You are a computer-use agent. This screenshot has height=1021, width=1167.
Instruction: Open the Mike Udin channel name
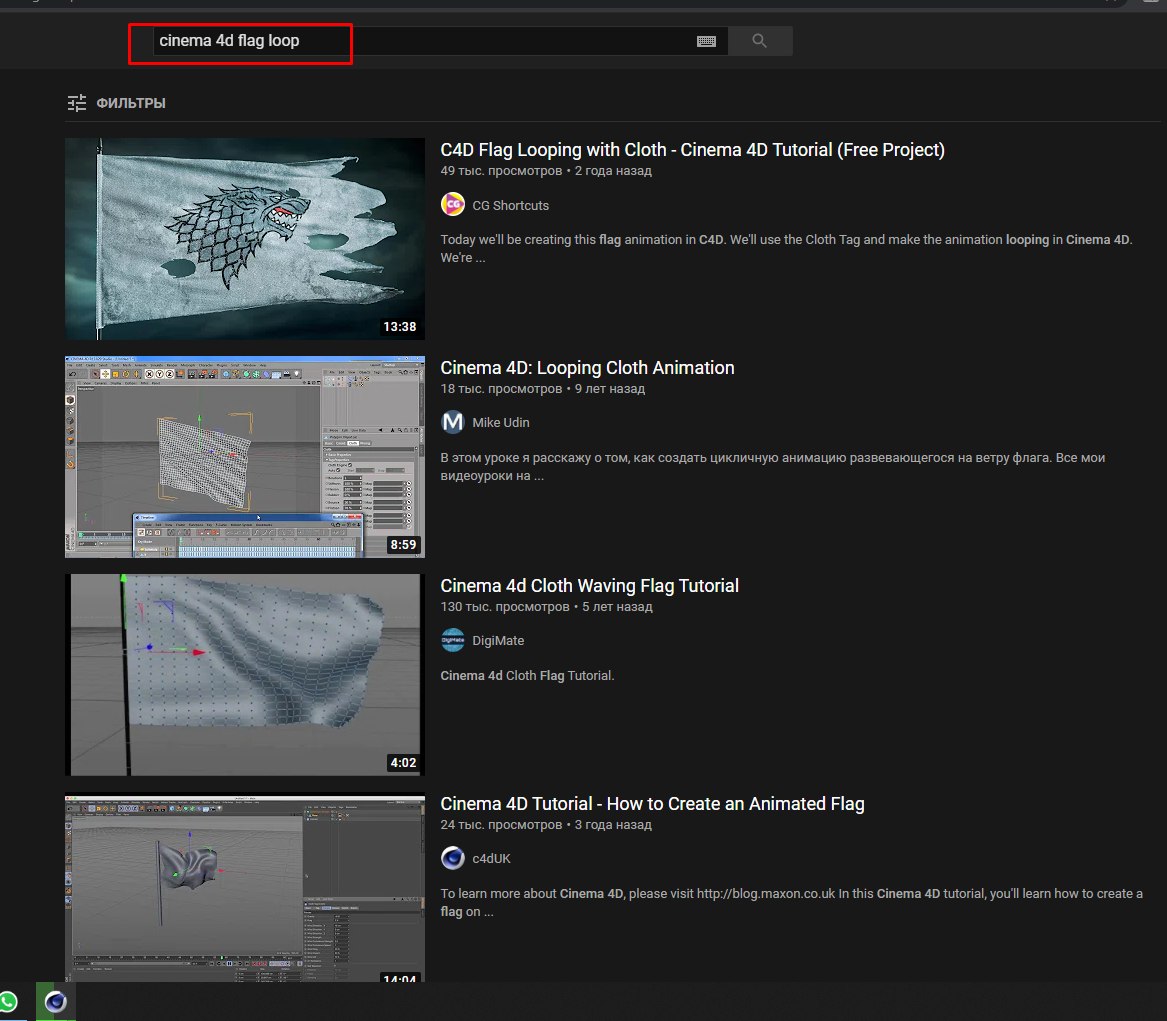click(501, 423)
